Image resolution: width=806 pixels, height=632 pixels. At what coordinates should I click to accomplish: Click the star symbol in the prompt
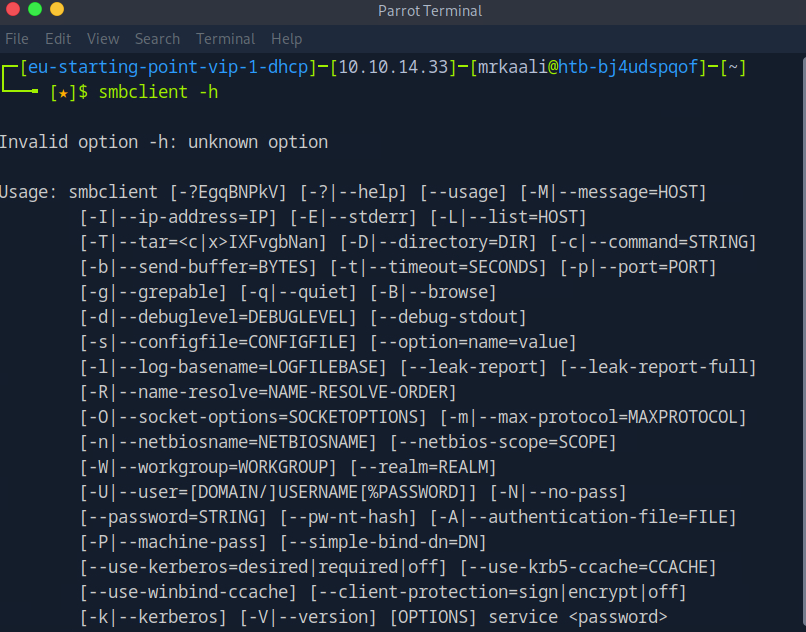pyautogui.click(x=60, y=93)
